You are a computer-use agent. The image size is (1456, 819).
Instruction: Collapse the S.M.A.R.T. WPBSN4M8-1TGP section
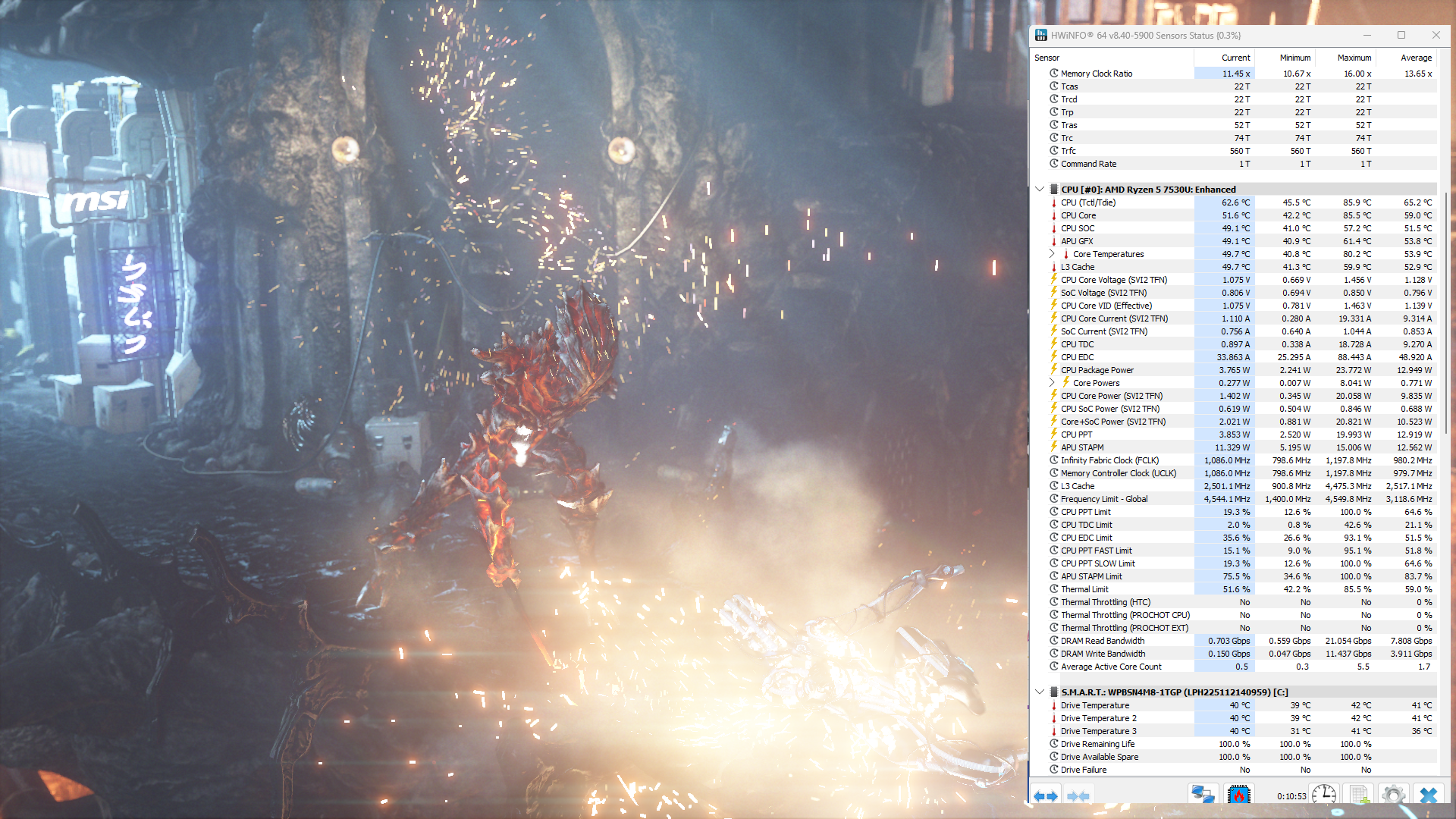(1040, 692)
